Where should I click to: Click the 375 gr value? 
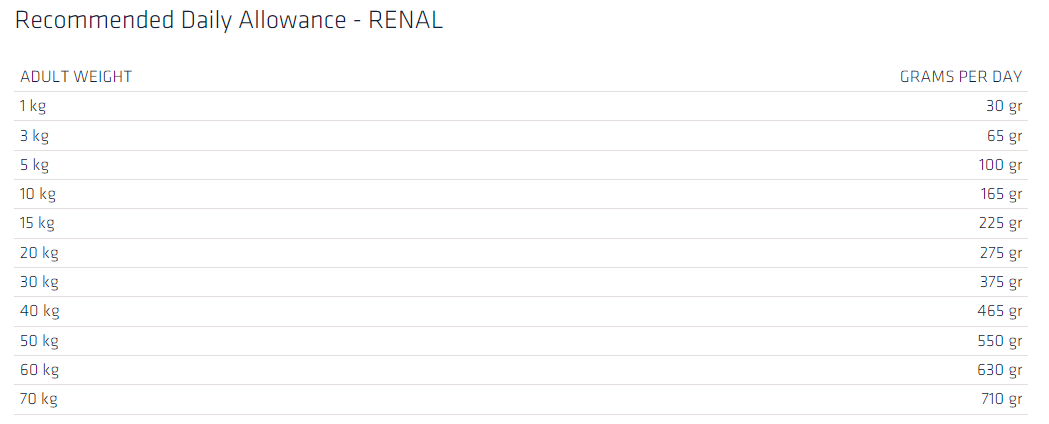(x=1000, y=282)
